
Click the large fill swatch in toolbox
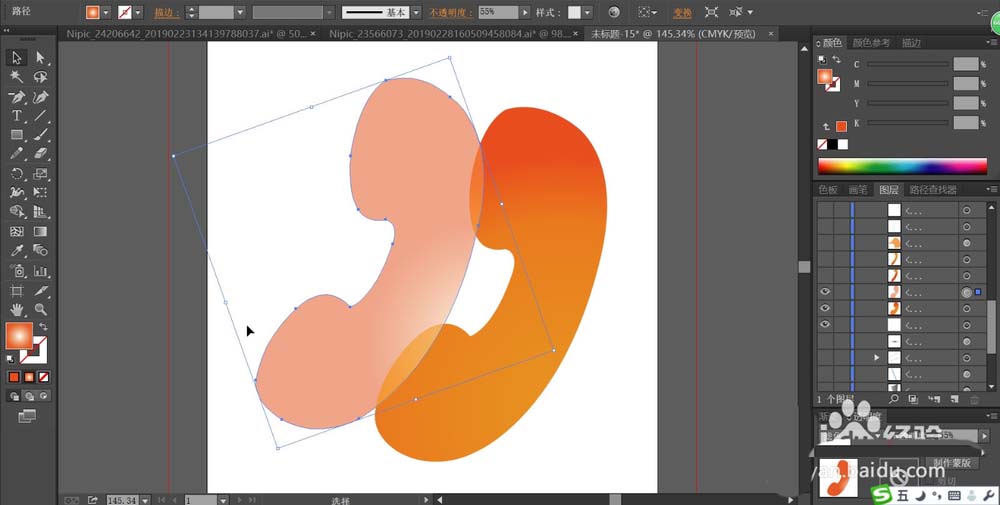pos(19,335)
